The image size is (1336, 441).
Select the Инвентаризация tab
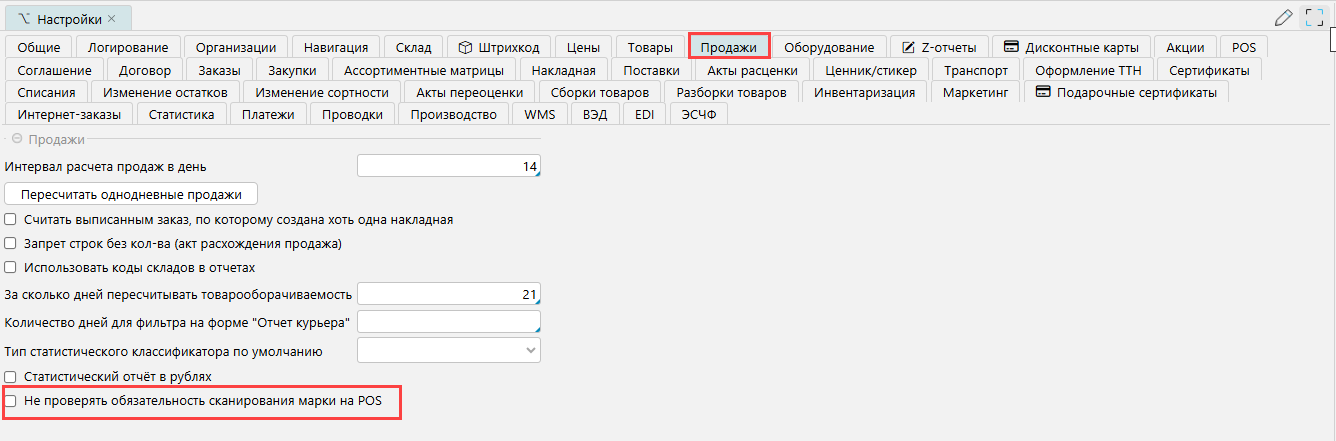[864, 93]
